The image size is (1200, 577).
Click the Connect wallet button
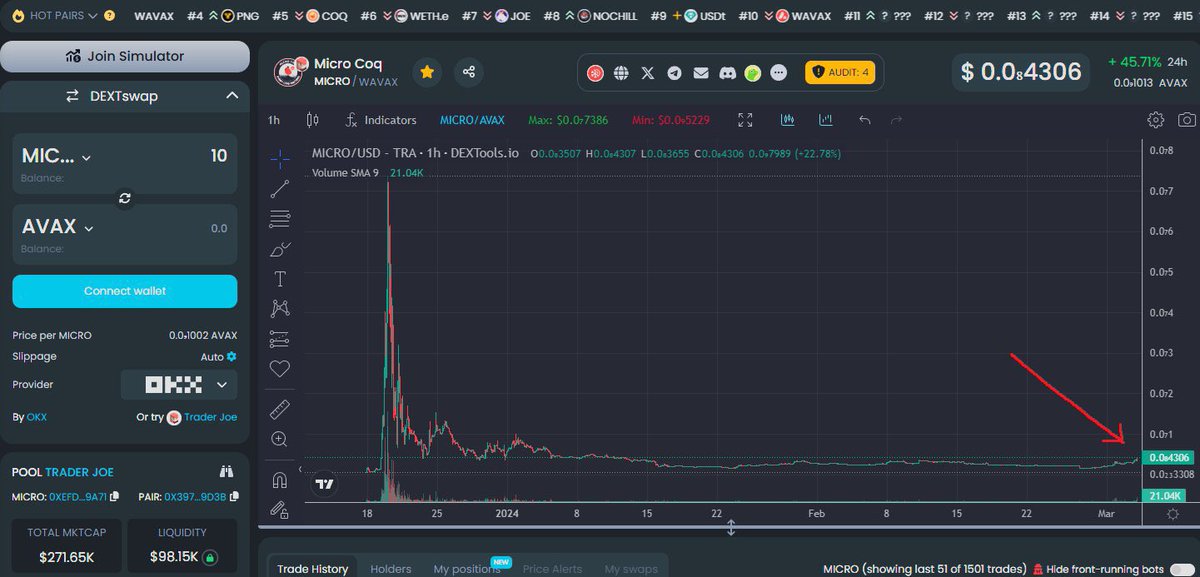tap(124, 291)
